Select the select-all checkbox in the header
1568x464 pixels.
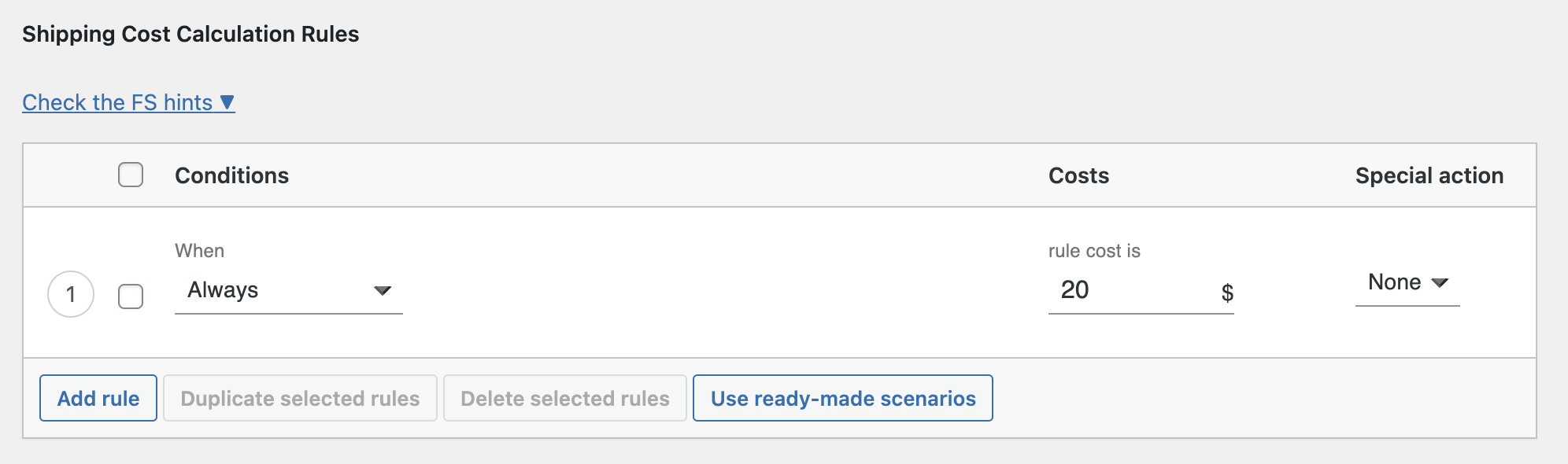(x=131, y=175)
